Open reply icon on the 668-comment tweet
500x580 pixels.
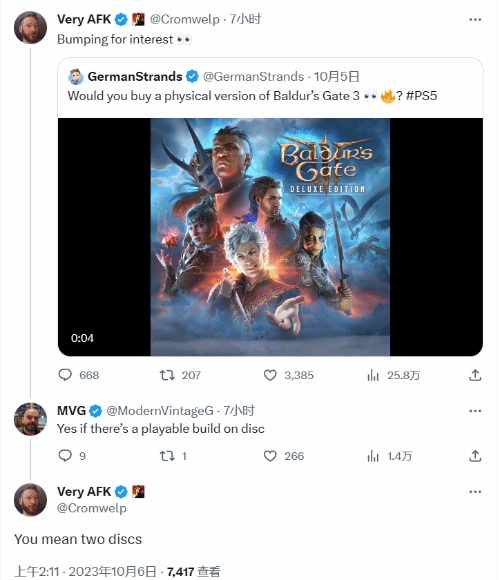click(x=65, y=375)
